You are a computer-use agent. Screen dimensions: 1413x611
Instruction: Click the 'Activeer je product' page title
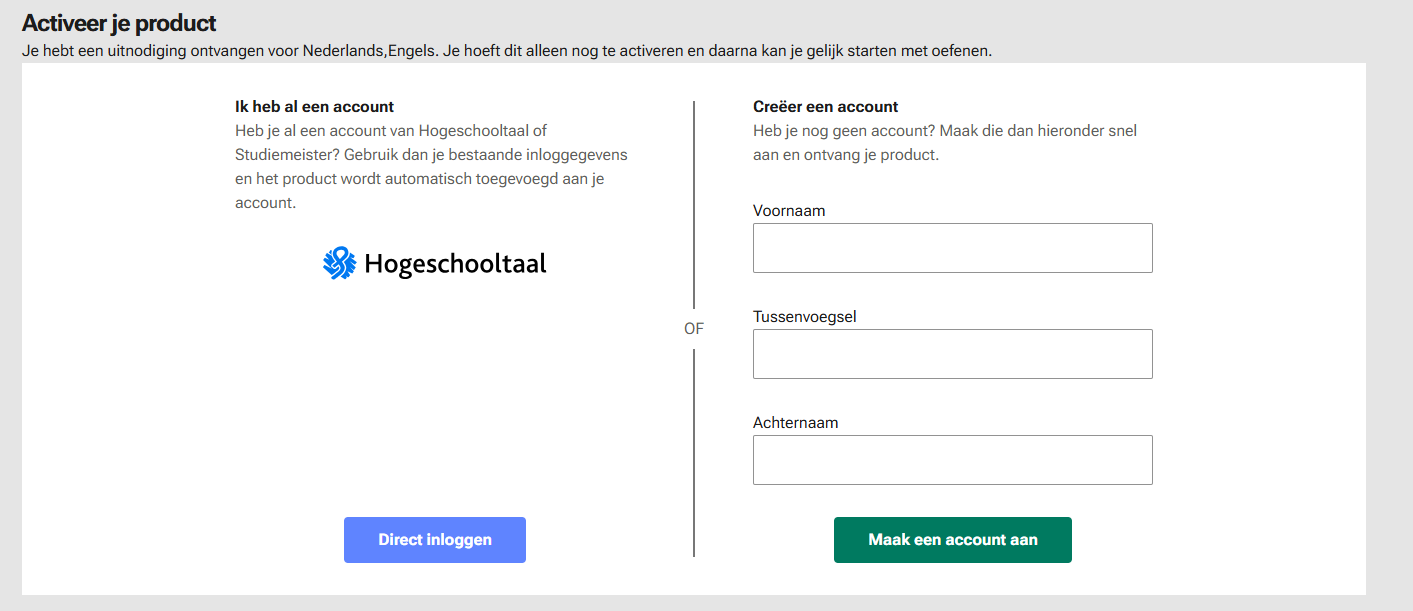[119, 23]
